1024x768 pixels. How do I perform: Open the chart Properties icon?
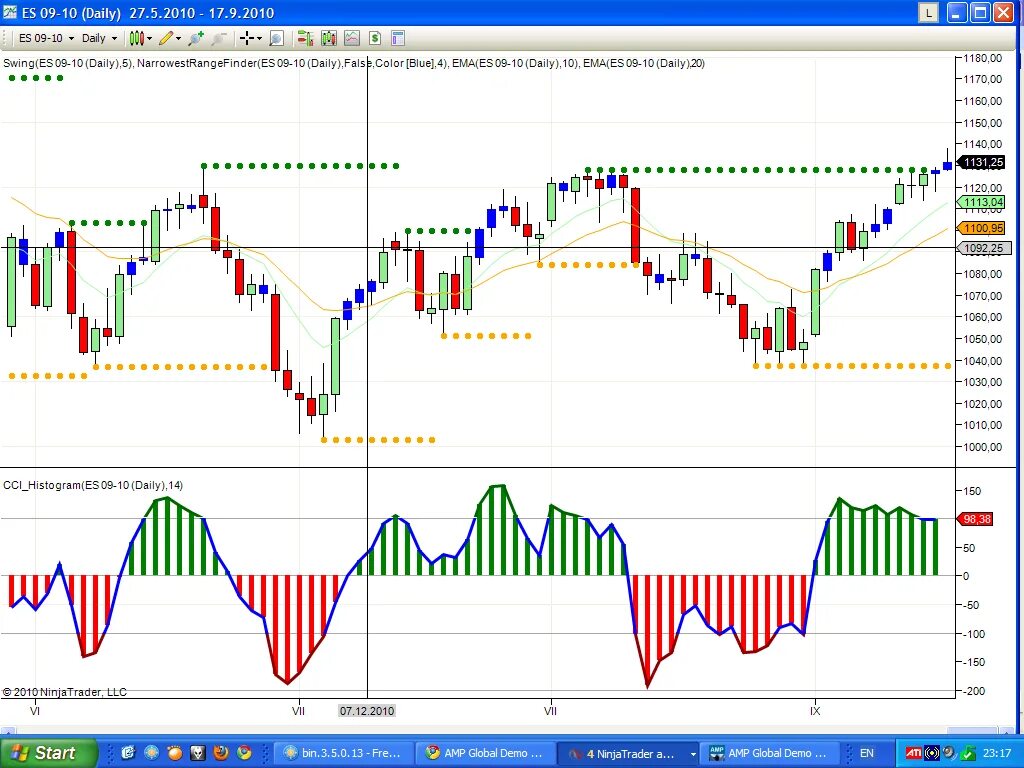(x=398, y=39)
